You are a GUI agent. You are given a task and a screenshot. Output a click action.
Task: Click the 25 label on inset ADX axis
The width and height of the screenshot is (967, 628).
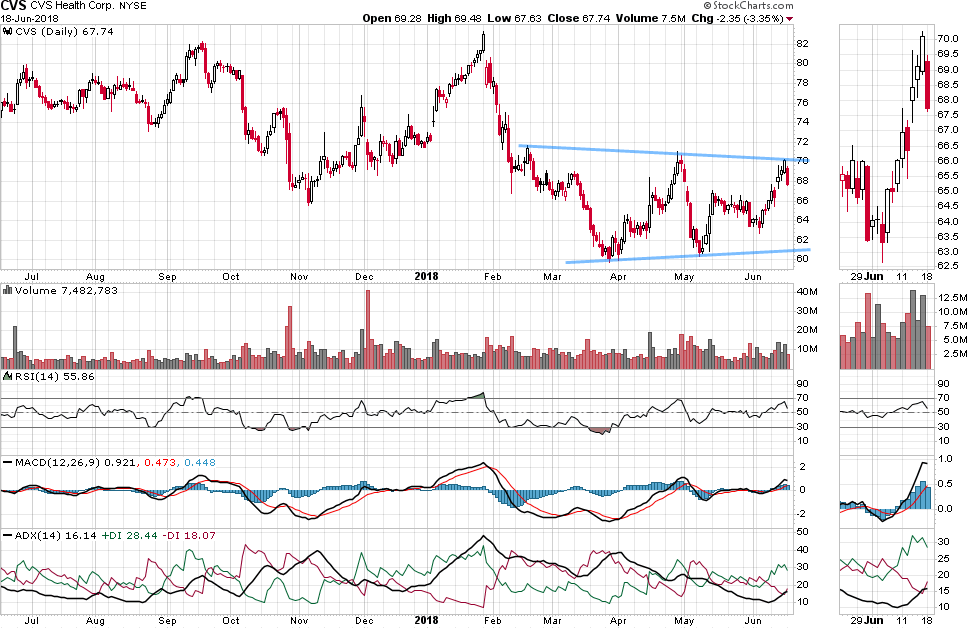pos(943,558)
